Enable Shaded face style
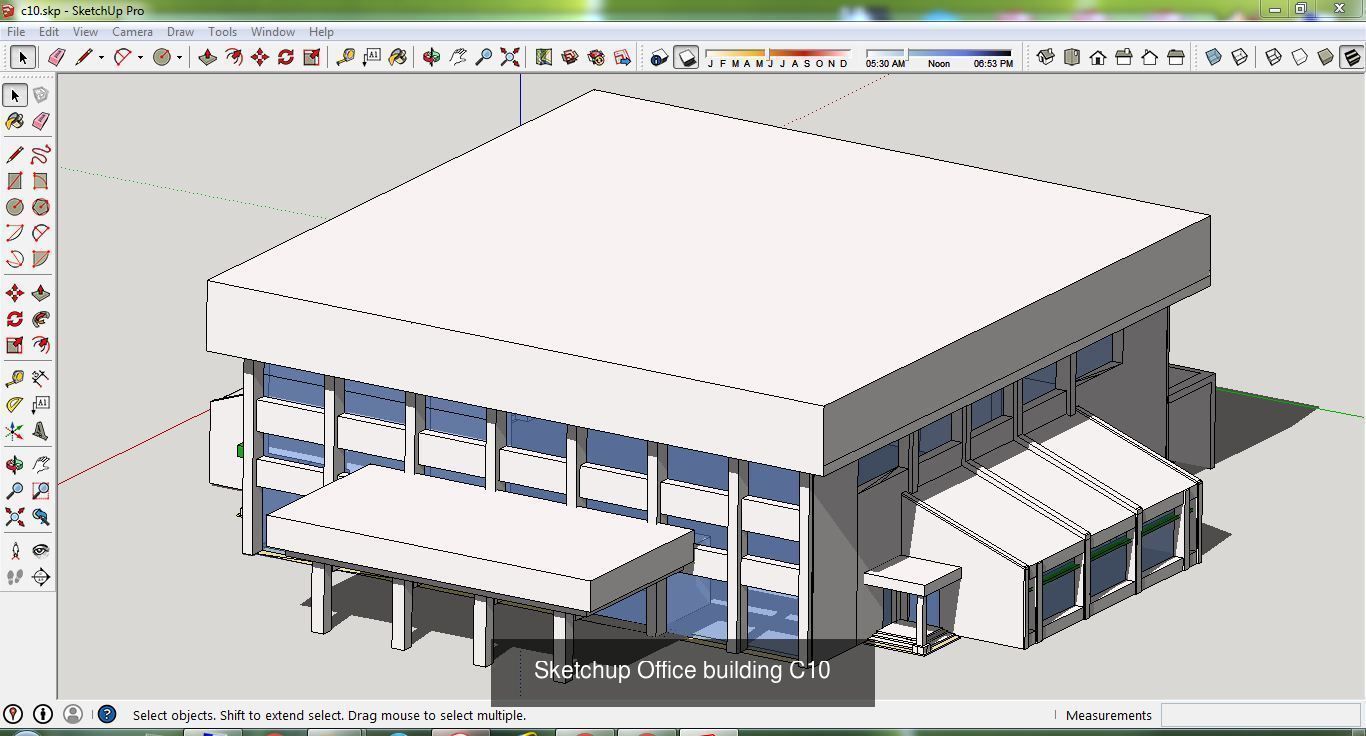Viewport: 1366px width, 736px height. click(x=1326, y=57)
